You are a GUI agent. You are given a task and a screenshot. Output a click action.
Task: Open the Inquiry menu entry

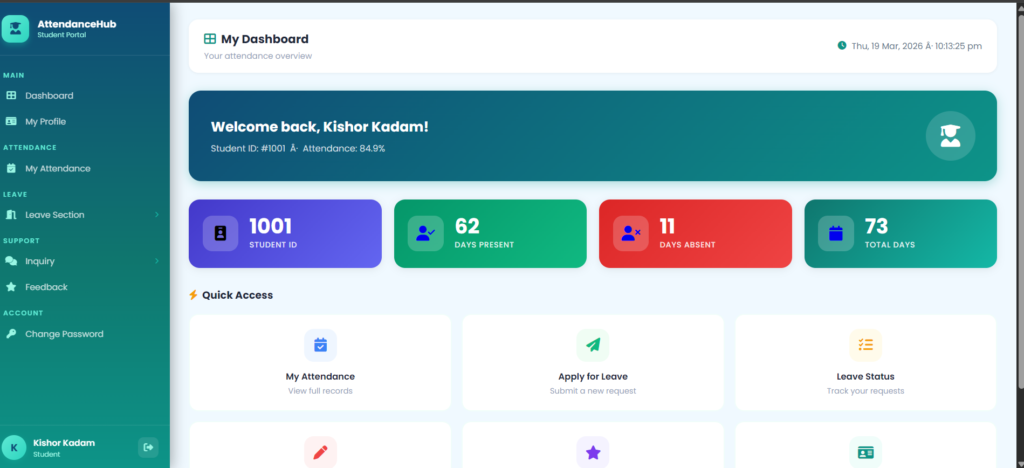(x=84, y=261)
